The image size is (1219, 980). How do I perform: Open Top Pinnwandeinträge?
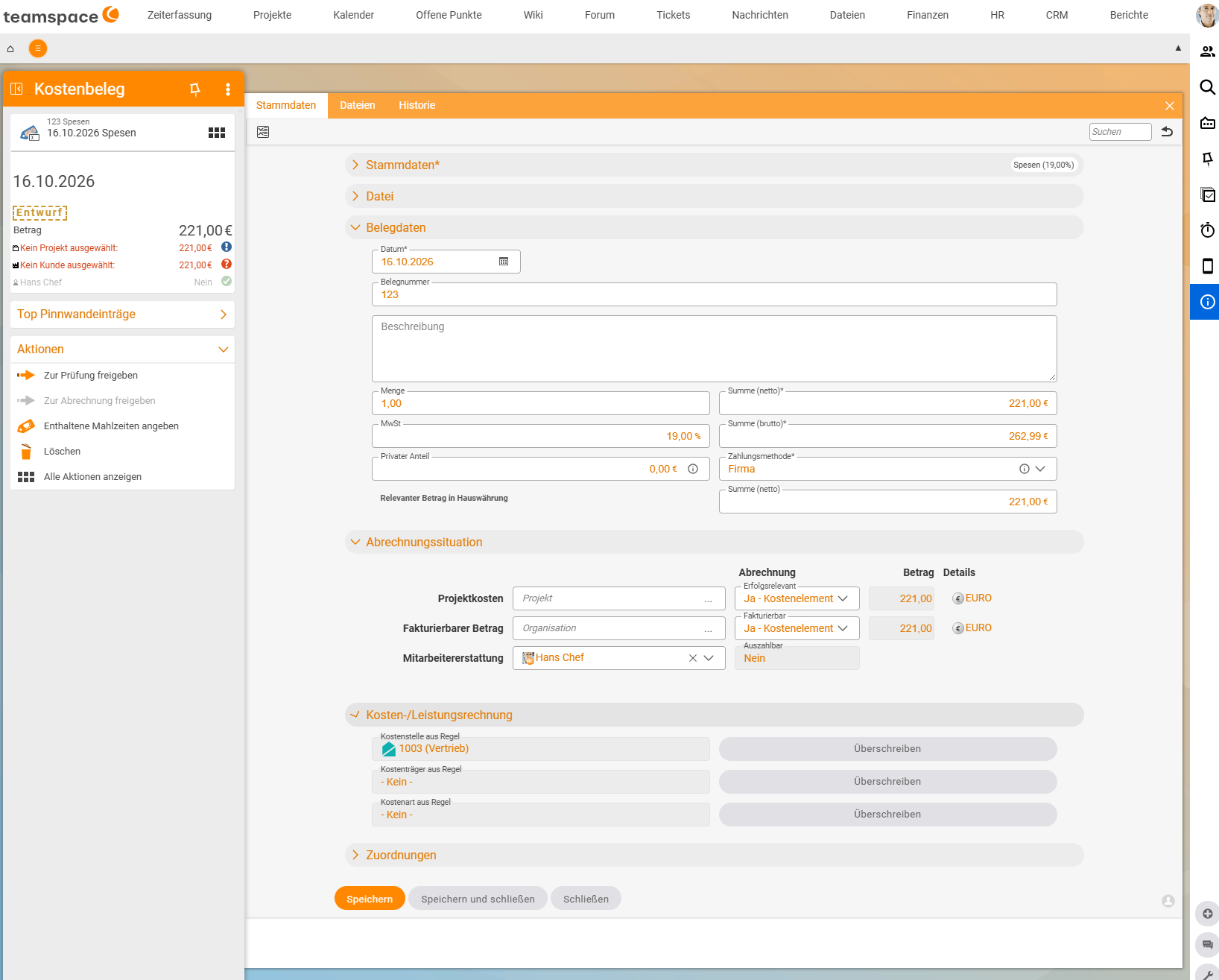click(x=122, y=314)
